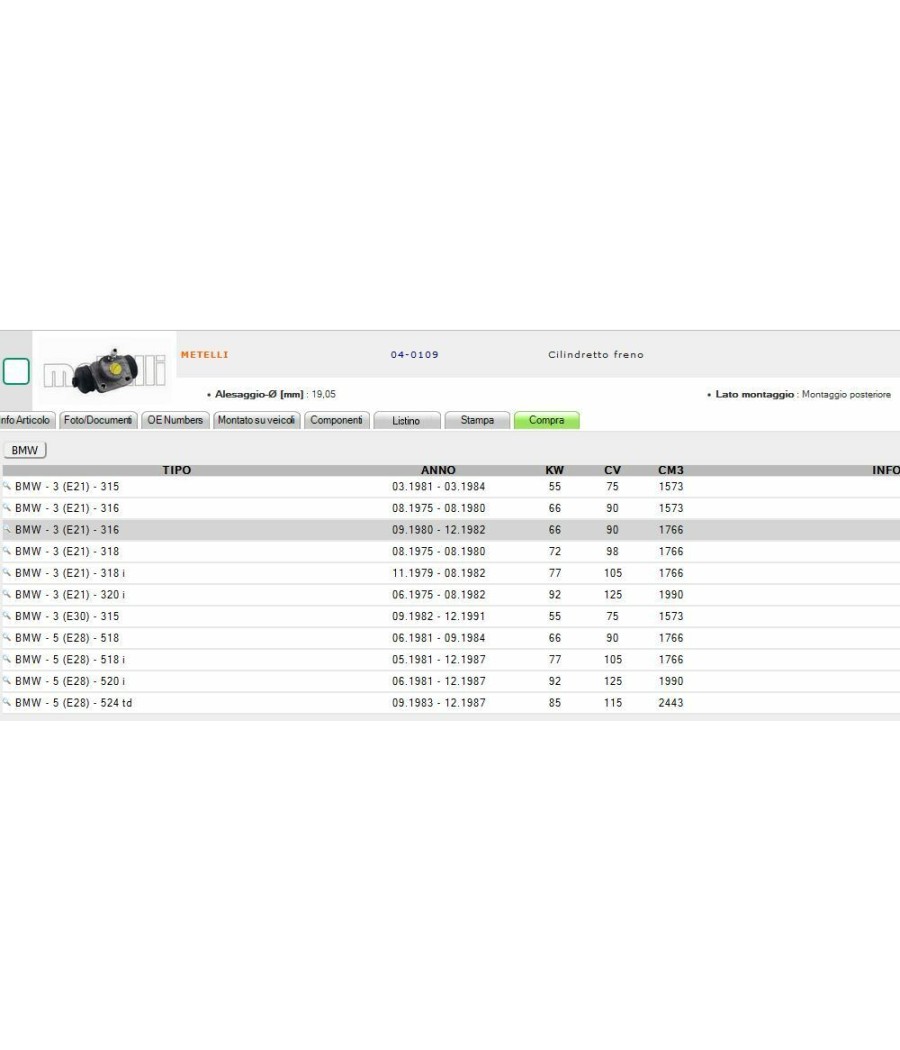This screenshot has width=900, height=1050.
Task: Select row text BMW - 5 (E28) - 520 i
Action: tap(70, 681)
